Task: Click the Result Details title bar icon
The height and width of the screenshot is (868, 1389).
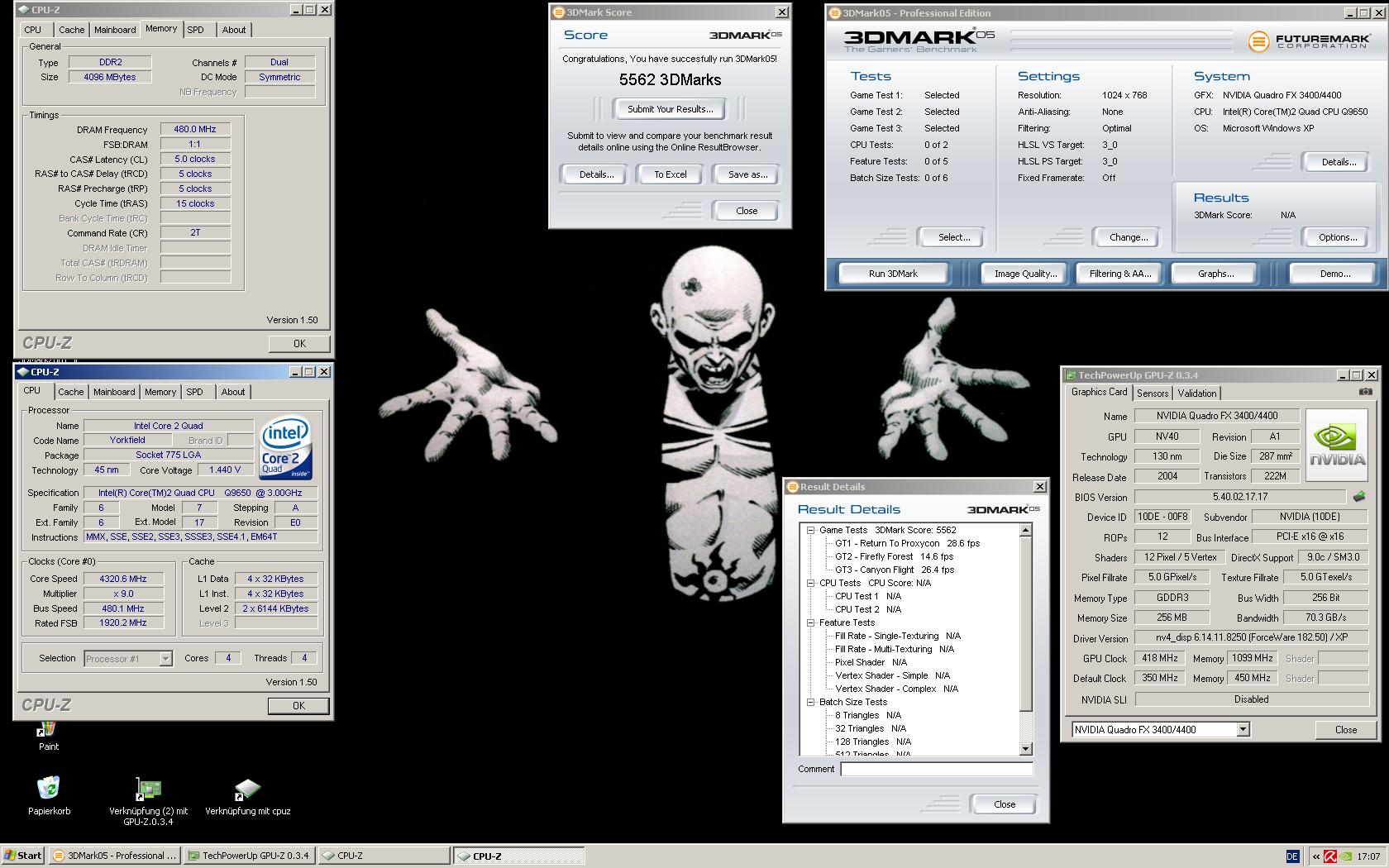Action: [x=792, y=487]
